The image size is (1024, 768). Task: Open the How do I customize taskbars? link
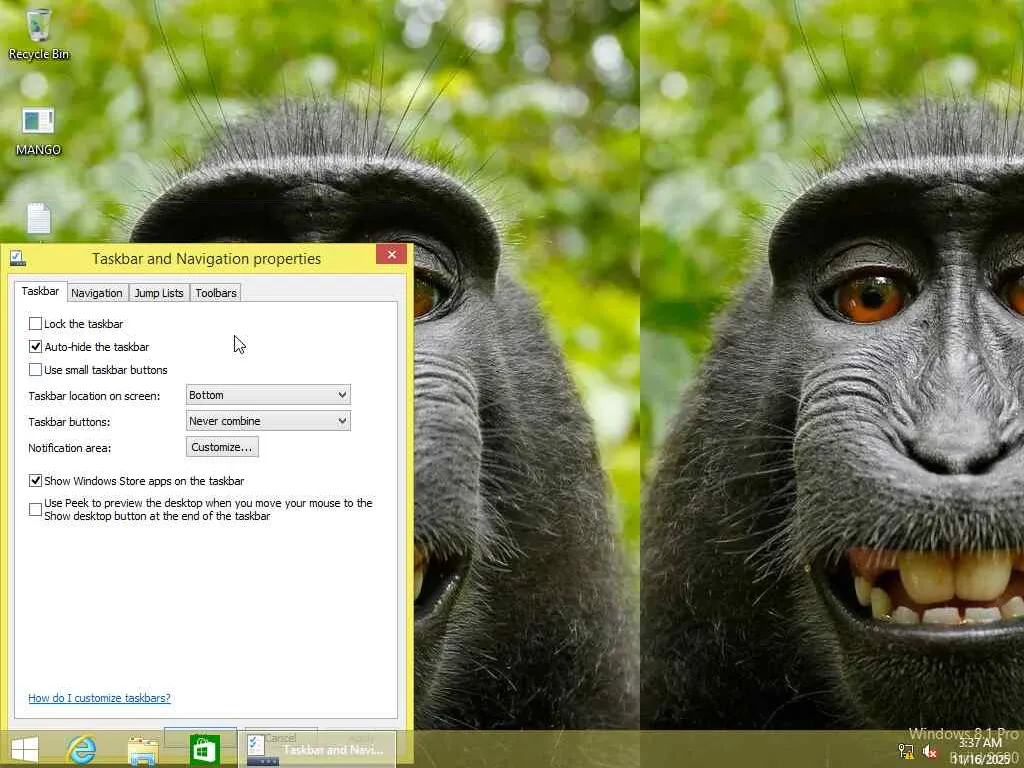click(99, 697)
